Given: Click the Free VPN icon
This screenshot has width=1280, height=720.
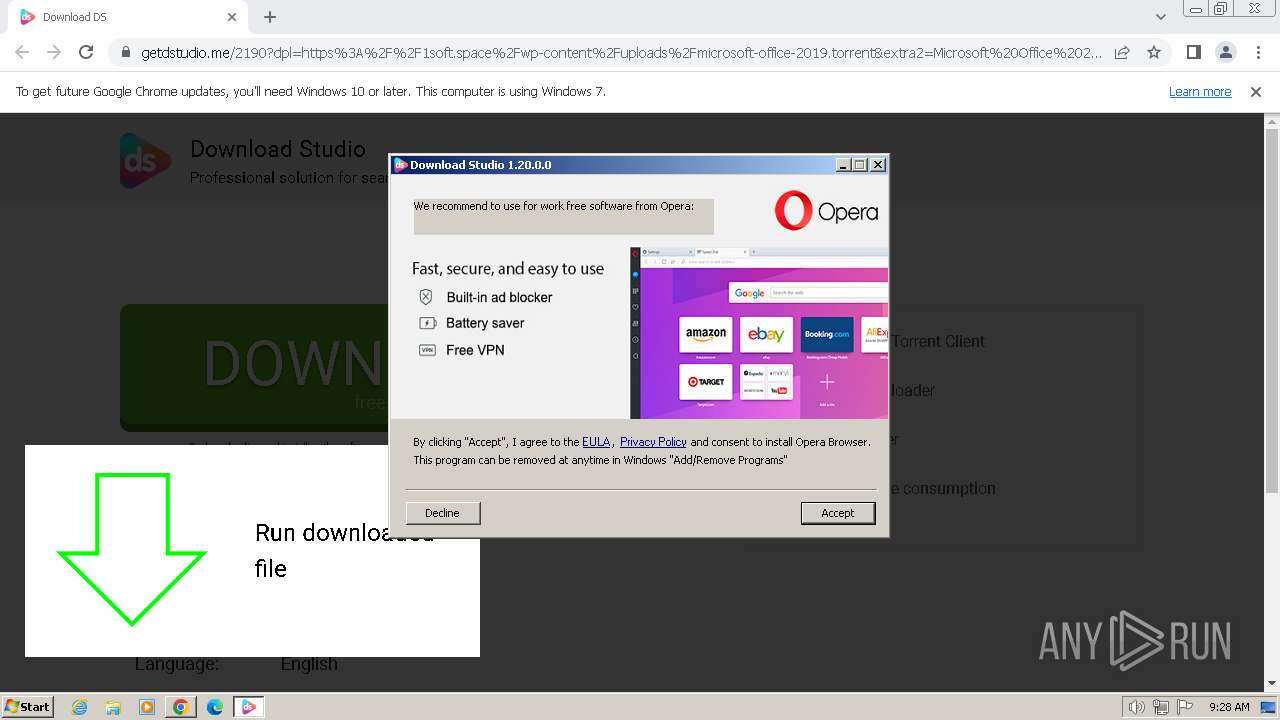Looking at the screenshot, I should click(x=427, y=350).
